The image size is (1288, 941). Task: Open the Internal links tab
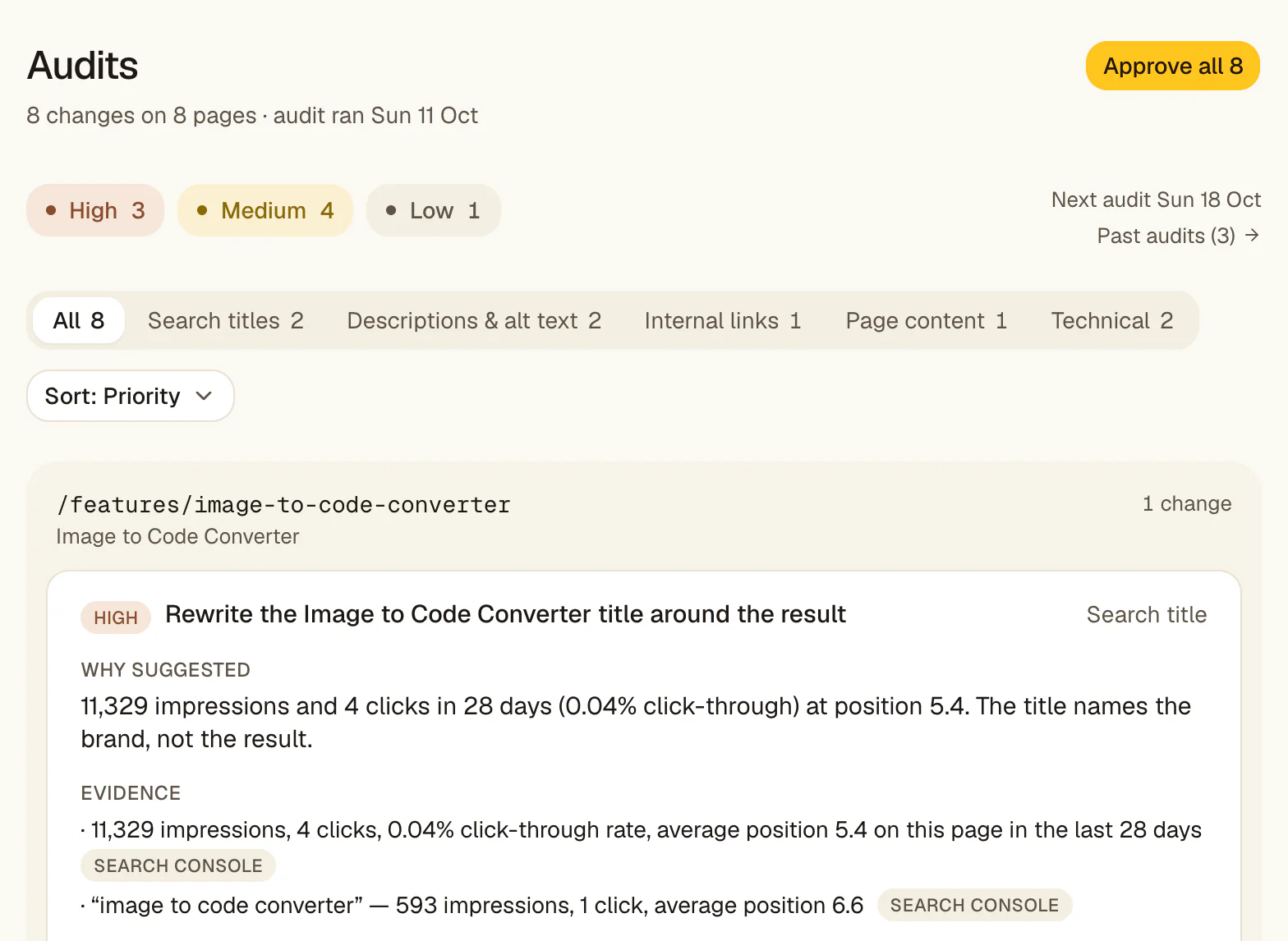pyautogui.click(x=723, y=320)
